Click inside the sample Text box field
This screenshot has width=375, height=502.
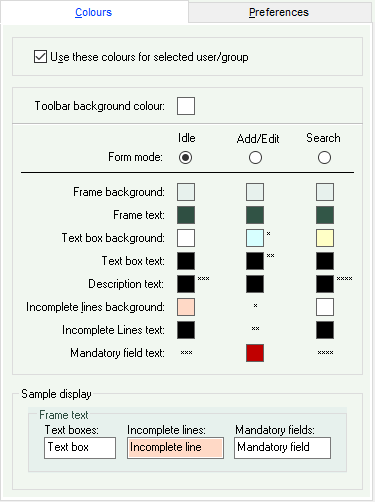(x=80, y=448)
